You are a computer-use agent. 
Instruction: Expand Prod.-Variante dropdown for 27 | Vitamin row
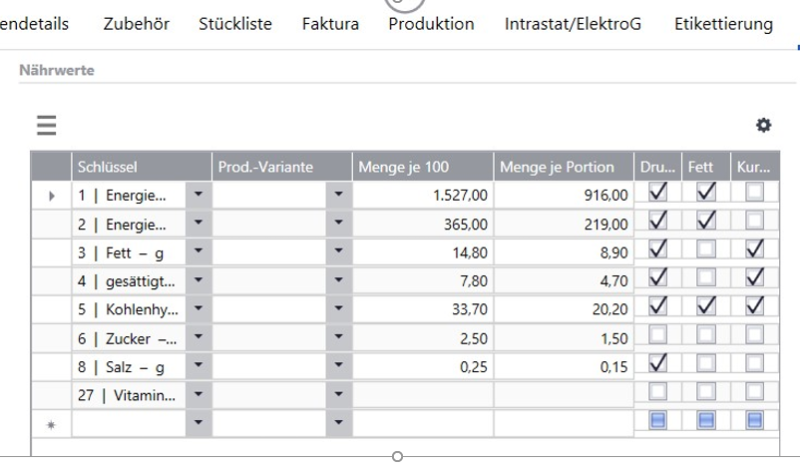click(x=338, y=395)
